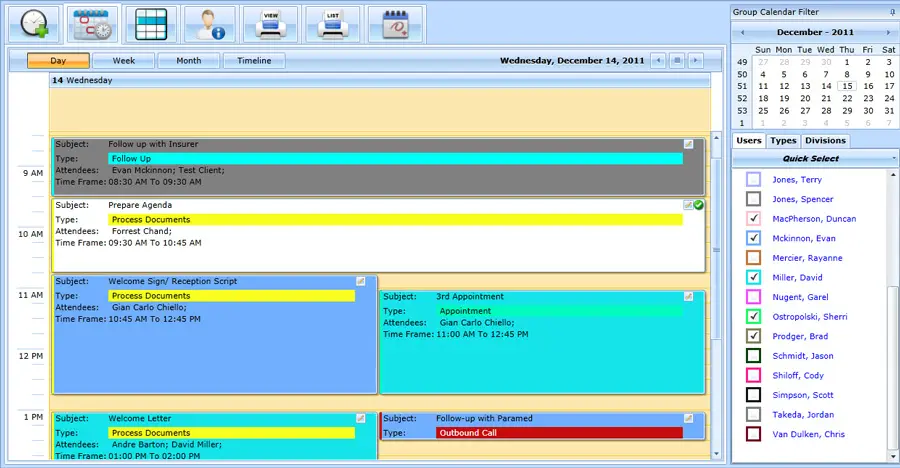Click the print View printer icon
Image resolution: width=900 pixels, height=468 pixels.
pos(271,23)
